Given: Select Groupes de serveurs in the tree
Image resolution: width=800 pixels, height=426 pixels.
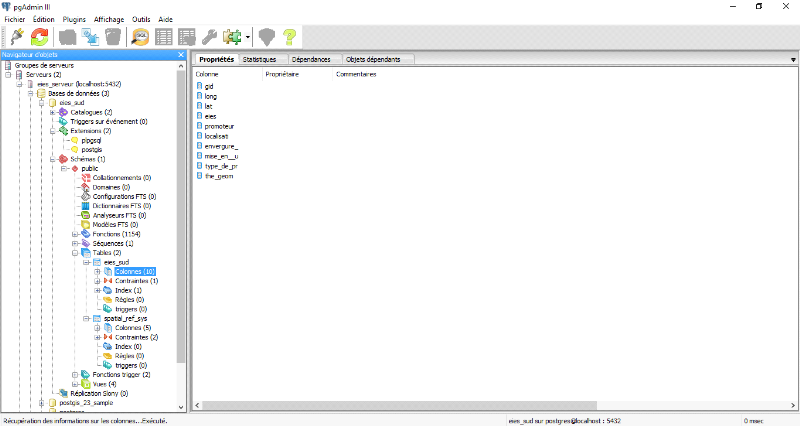Looking at the screenshot, I should [x=44, y=65].
